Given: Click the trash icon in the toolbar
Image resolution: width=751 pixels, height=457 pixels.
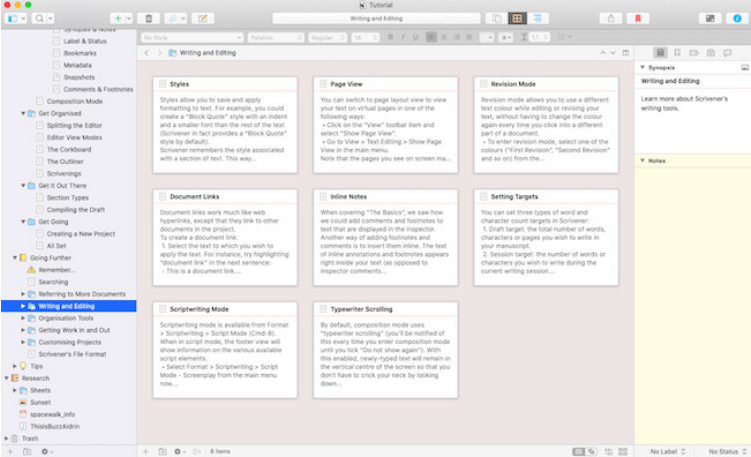Looking at the screenshot, I should [148, 18].
